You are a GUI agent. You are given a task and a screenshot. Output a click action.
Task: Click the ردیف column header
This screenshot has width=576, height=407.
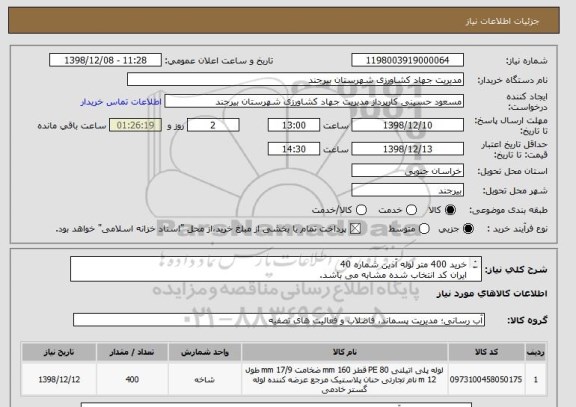click(536, 352)
